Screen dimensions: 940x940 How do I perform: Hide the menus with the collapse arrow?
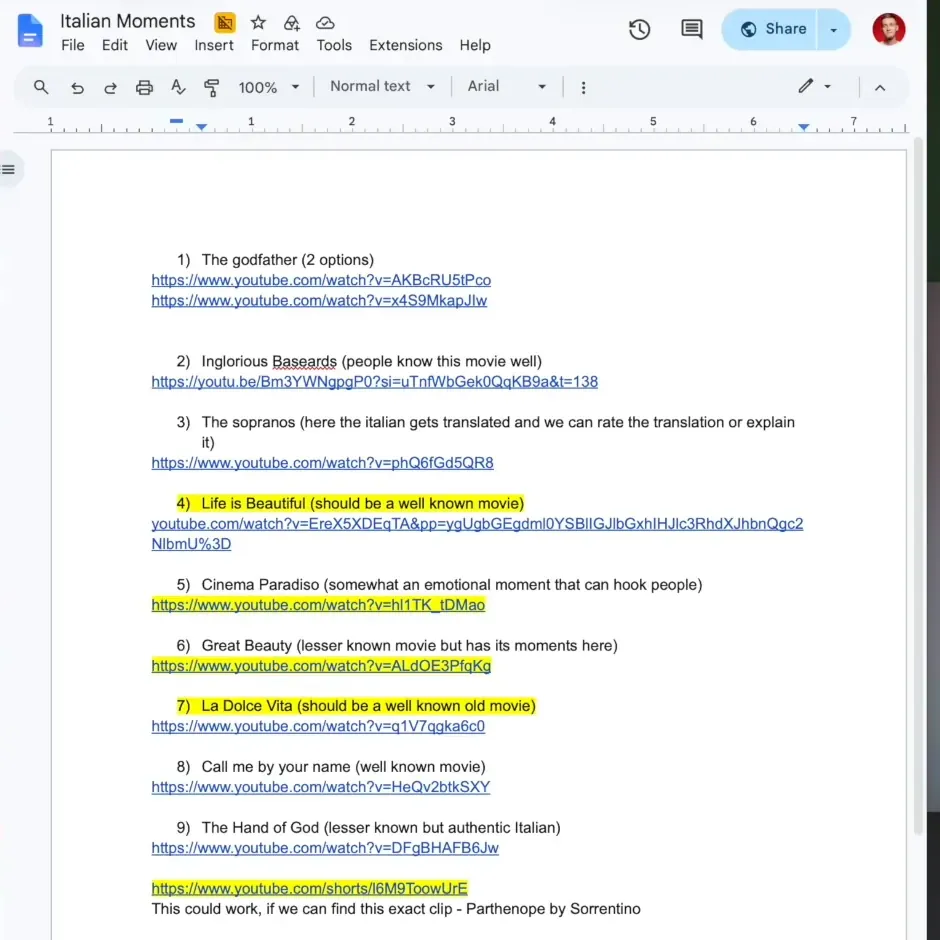879,88
